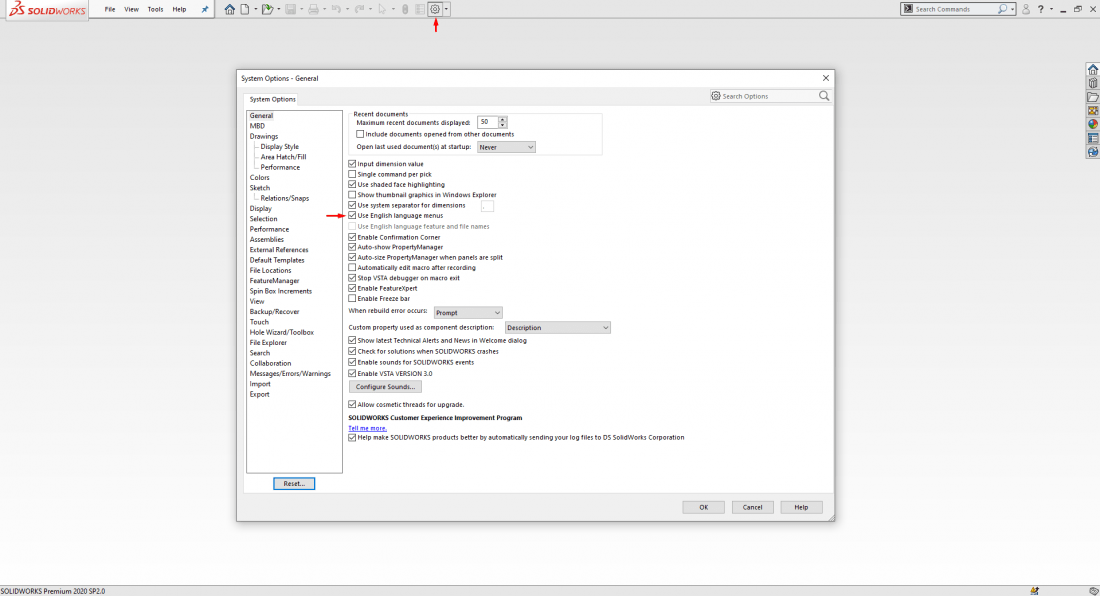The image size is (1100, 596).
Task: Click magnifier icon in Search Commands box
Action: [1002, 9]
